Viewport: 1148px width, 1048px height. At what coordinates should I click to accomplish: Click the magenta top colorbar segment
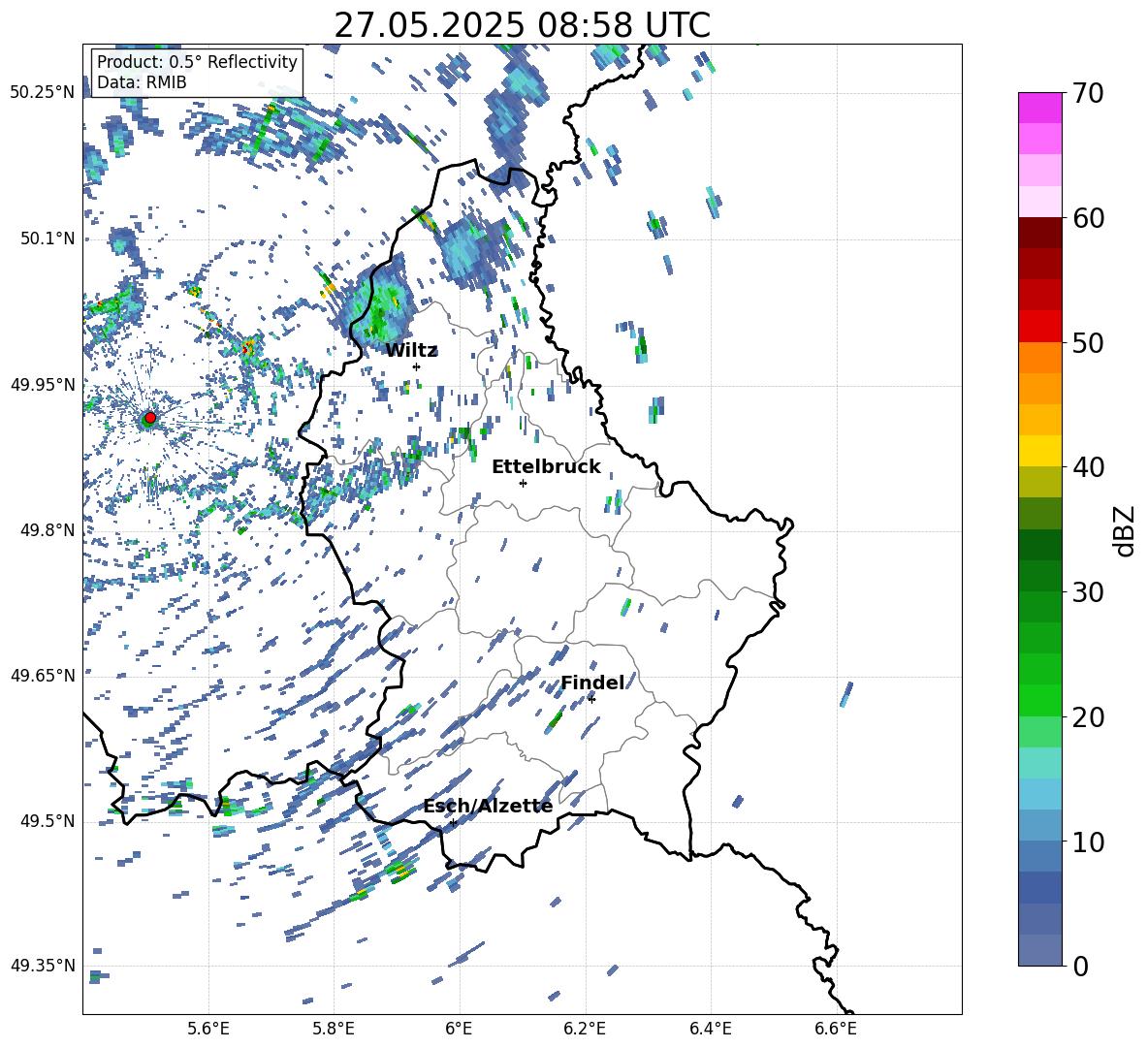coord(1039,108)
